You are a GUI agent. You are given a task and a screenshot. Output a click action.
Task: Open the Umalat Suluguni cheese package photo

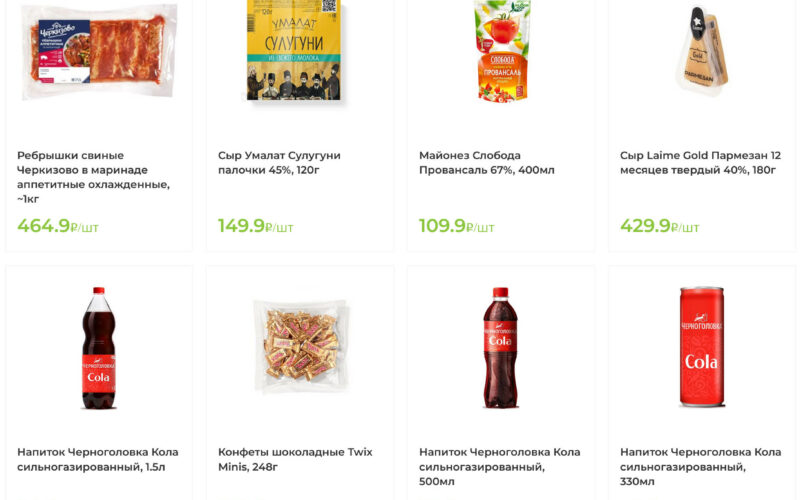click(x=293, y=50)
